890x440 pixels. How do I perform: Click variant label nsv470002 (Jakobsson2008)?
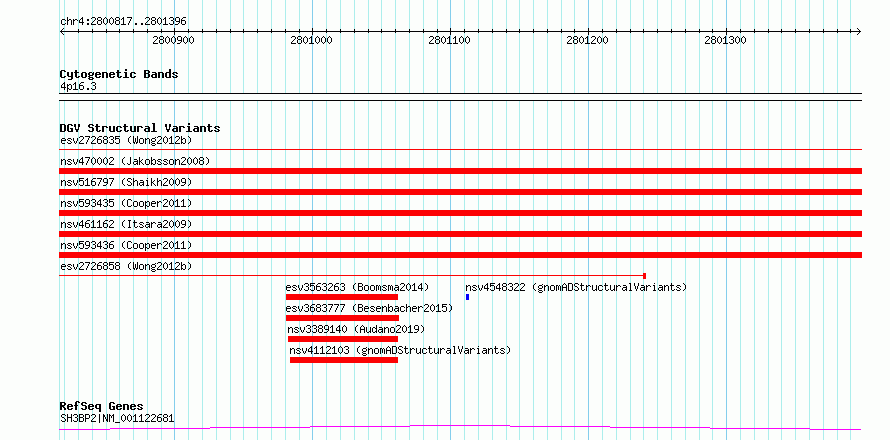(x=135, y=161)
